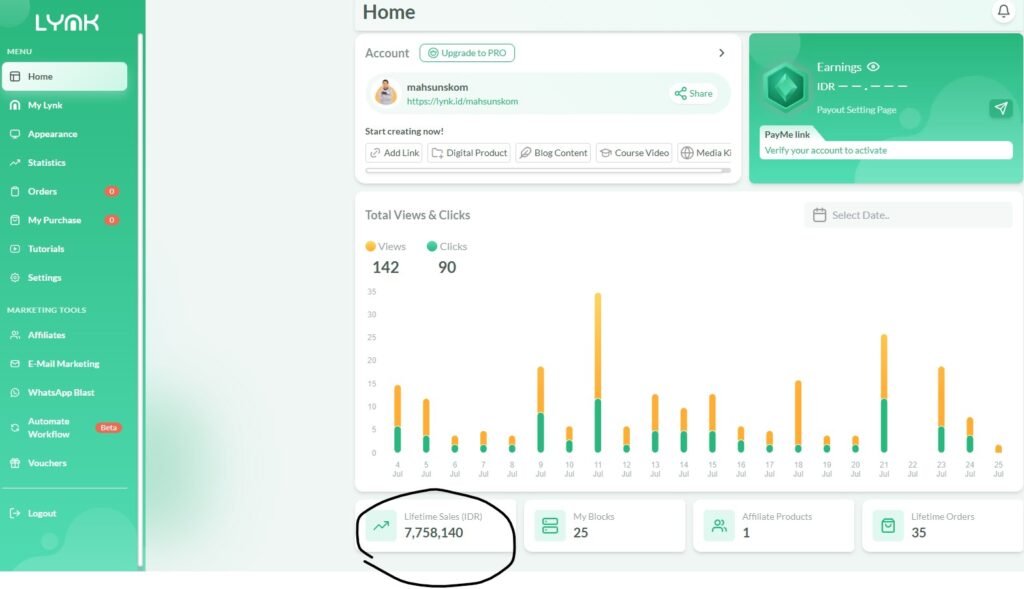Click the creation options horizontal scrollbar
Screen dimensions: 1024x589
[x=548, y=170]
